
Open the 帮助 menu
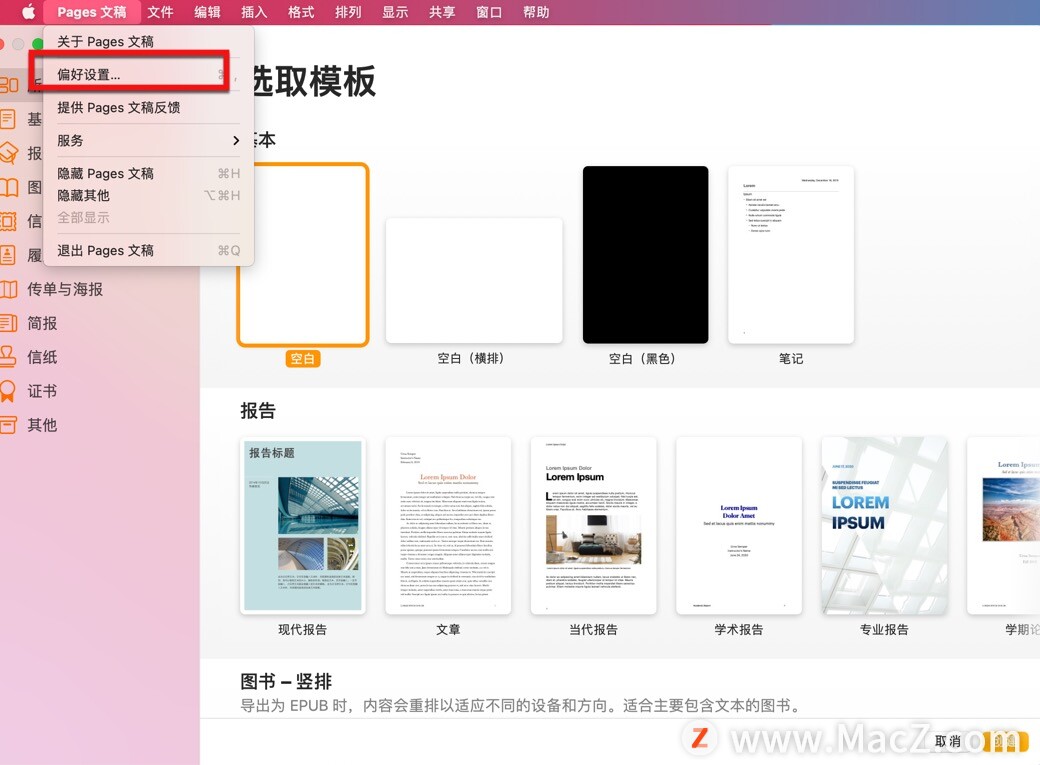point(536,12)
